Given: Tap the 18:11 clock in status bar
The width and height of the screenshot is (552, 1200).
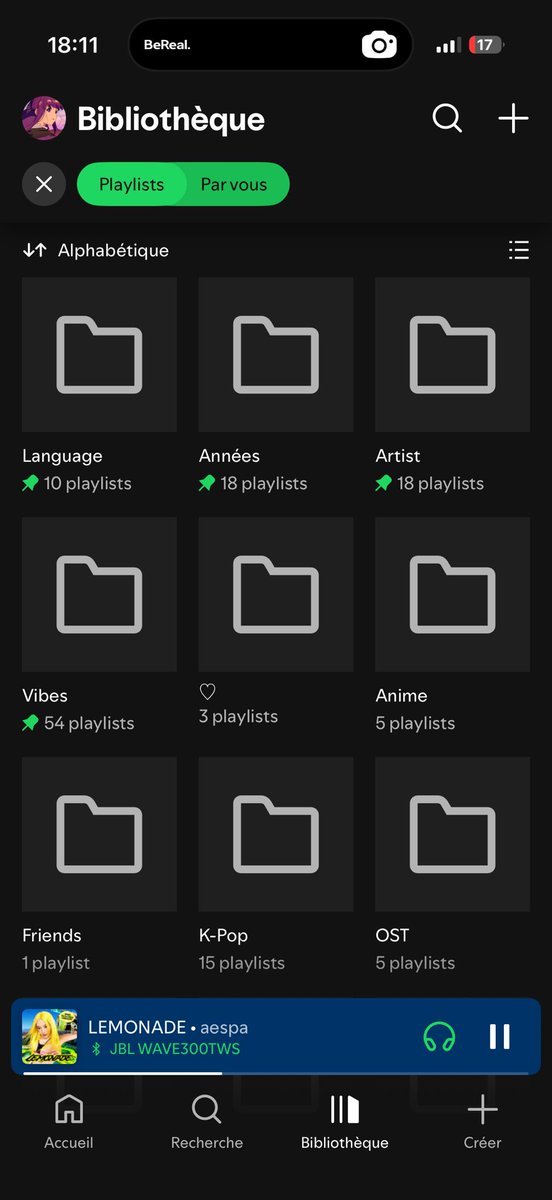Looking at the screenshot, I should [74, 45].
